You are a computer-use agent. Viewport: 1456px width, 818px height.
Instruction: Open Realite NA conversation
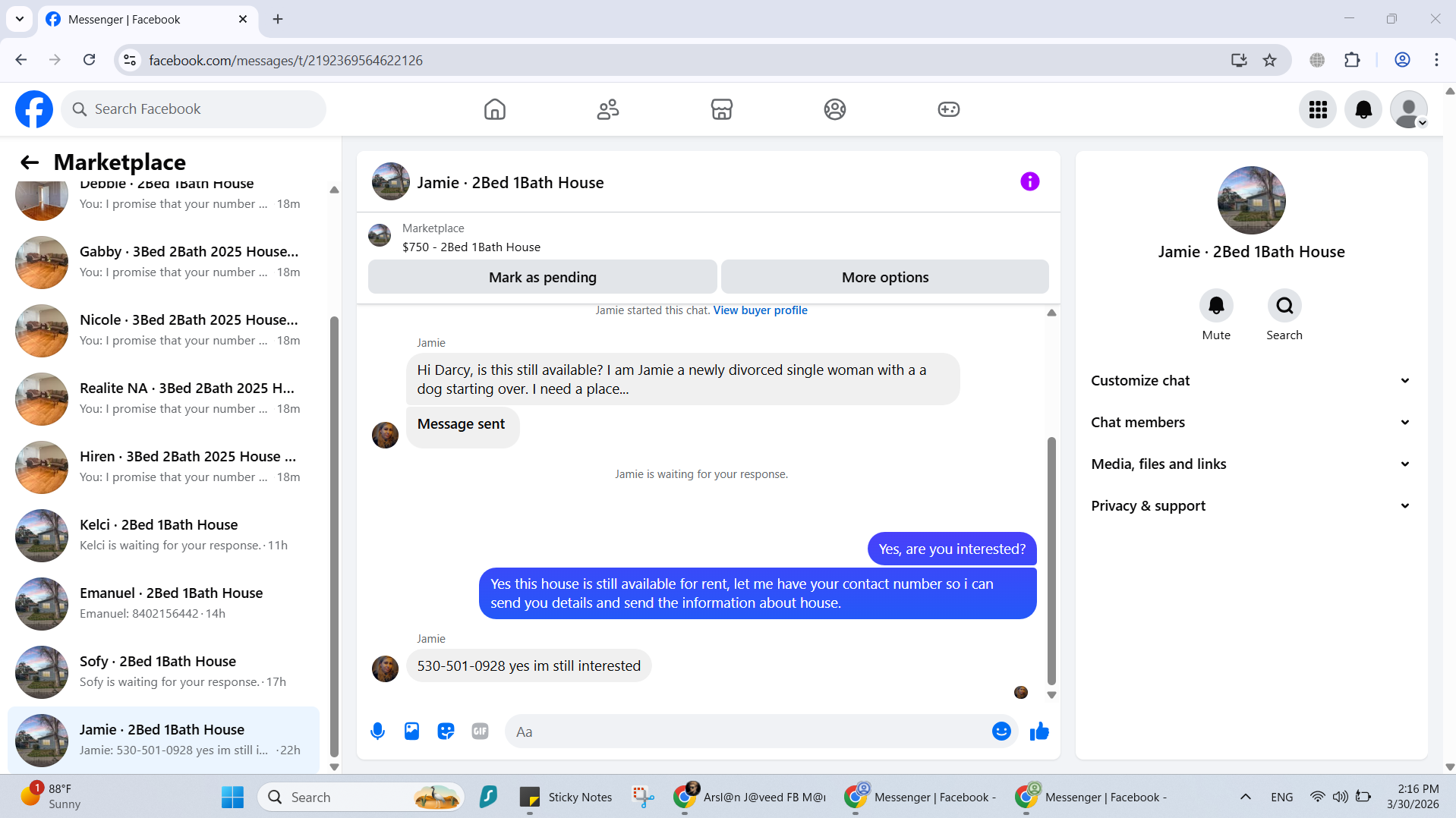163,398
